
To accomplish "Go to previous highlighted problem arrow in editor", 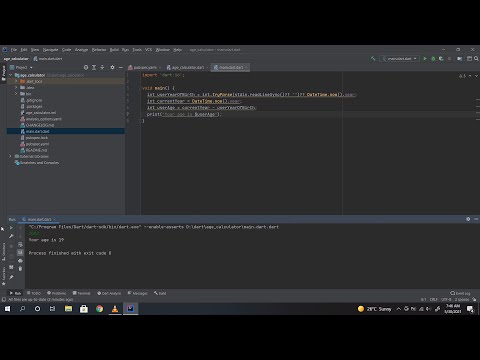I will click(x=470, y=76).
